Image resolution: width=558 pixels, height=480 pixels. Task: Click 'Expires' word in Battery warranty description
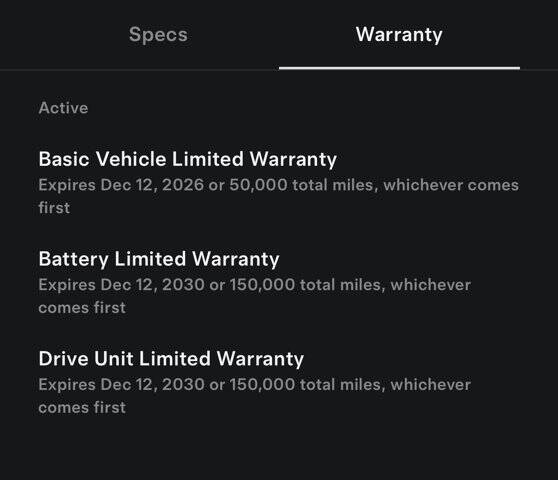[67, 285]
